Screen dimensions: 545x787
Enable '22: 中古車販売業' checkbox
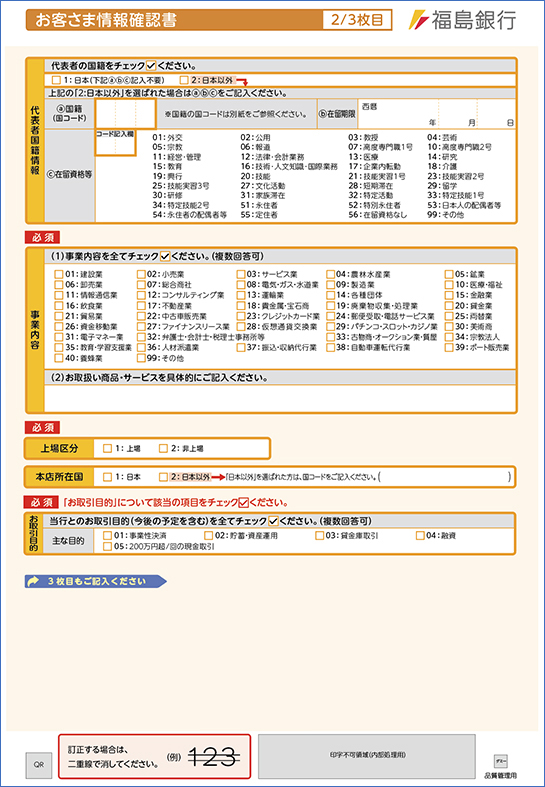[x=141, y=317]
